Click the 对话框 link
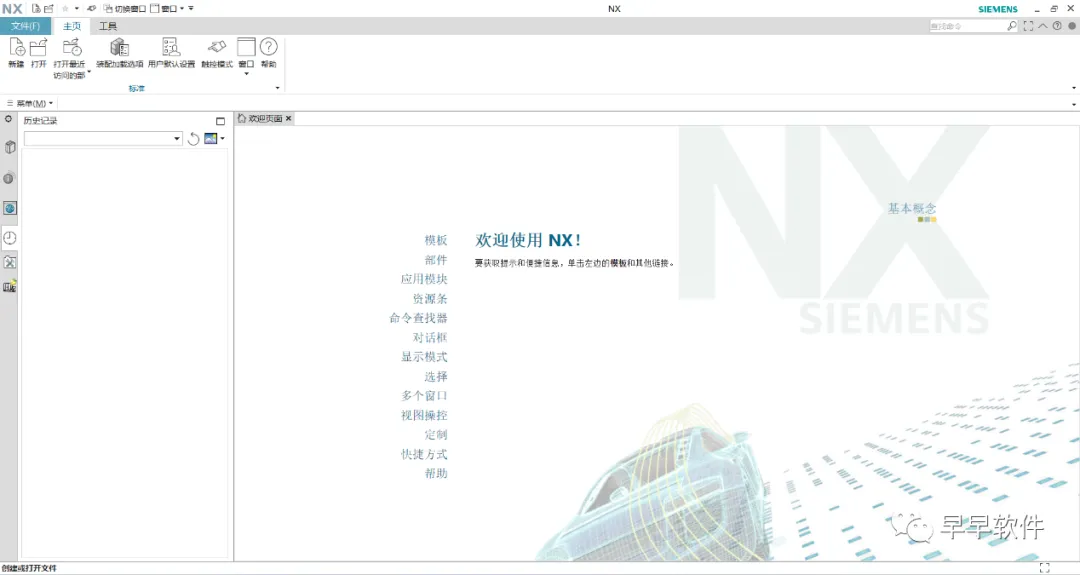The image size is (1080, 575). tap(430, 337)
